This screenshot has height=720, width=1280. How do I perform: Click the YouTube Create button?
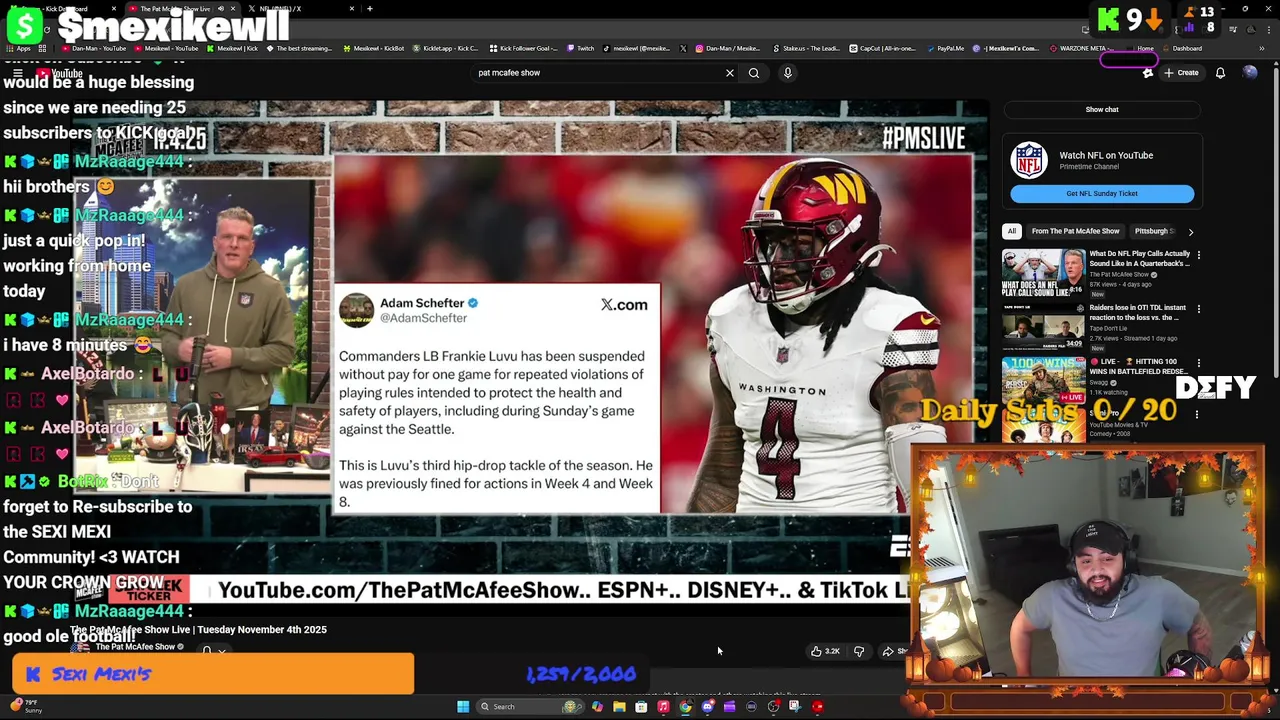tap(1181, 73)
